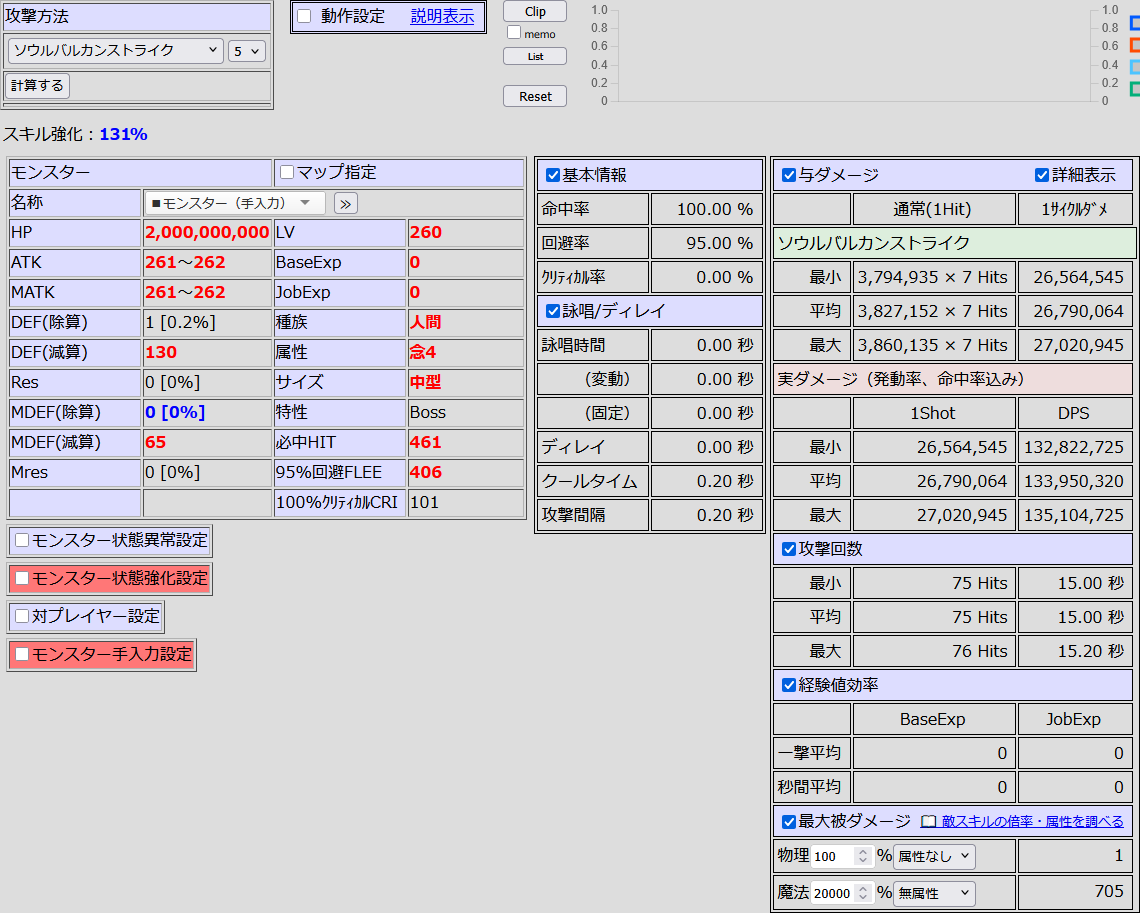Click the orange legend swatch on the chart
1140x913 pixels.
click(x=1135, y=46)
